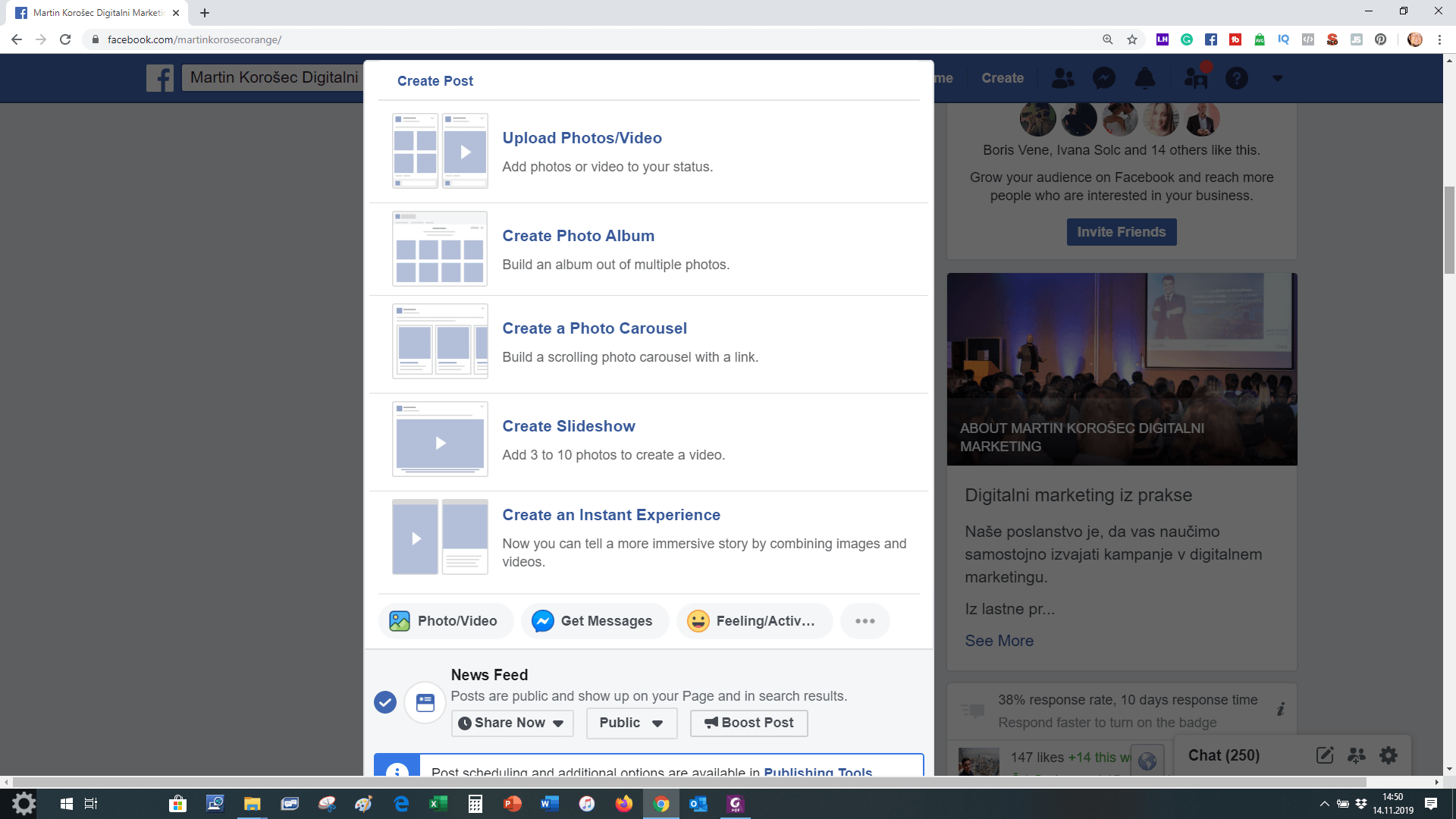Uncheck the News Feed checkmark
This screenshot has width=1456, height=819.
[385, 703]
